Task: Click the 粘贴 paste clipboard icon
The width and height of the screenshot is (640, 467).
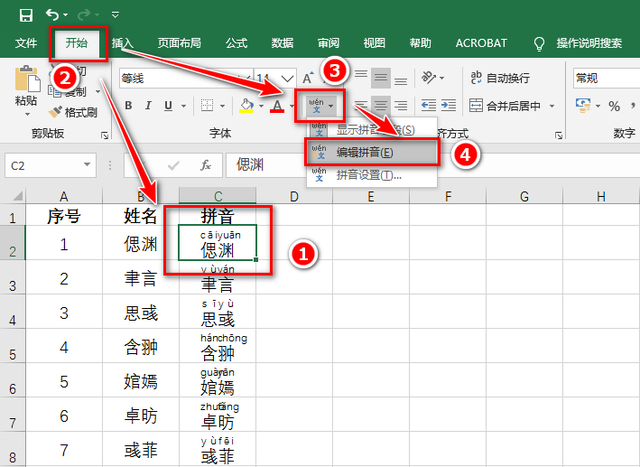Action: [27, 79]
